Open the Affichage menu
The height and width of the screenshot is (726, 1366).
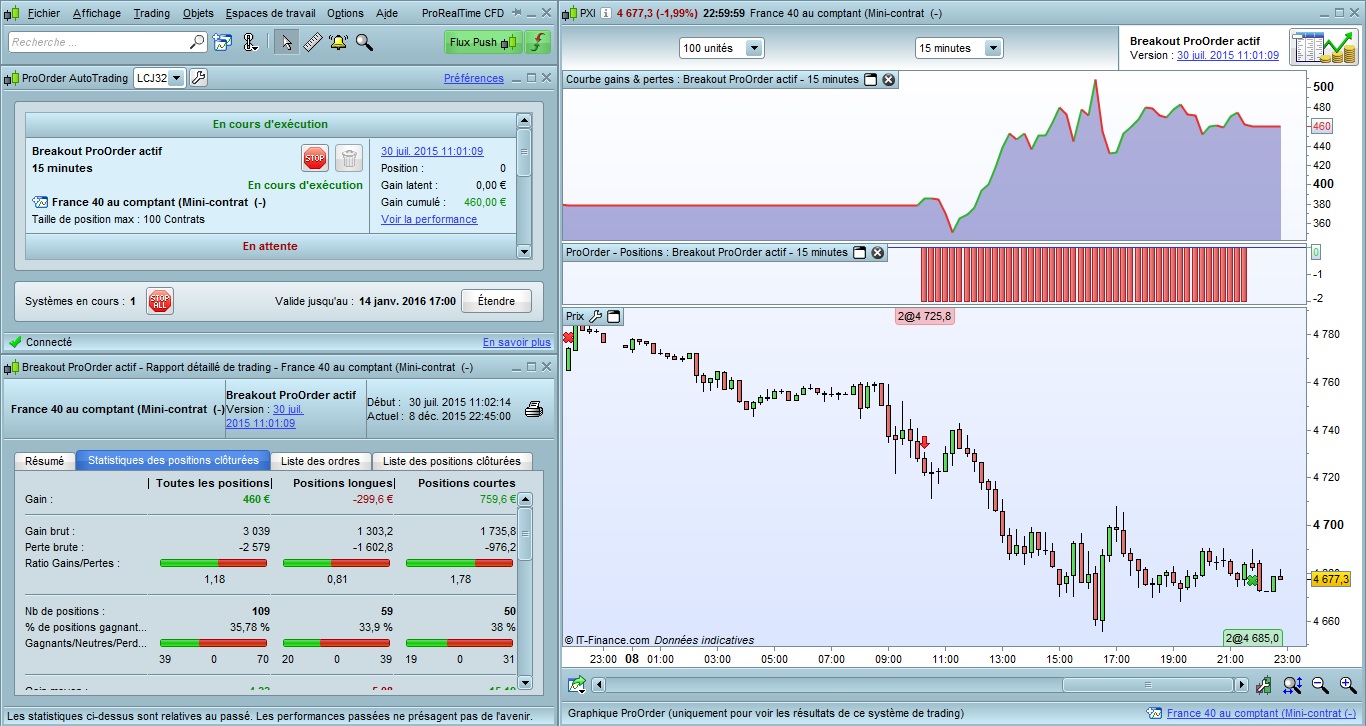coord(97,14)
